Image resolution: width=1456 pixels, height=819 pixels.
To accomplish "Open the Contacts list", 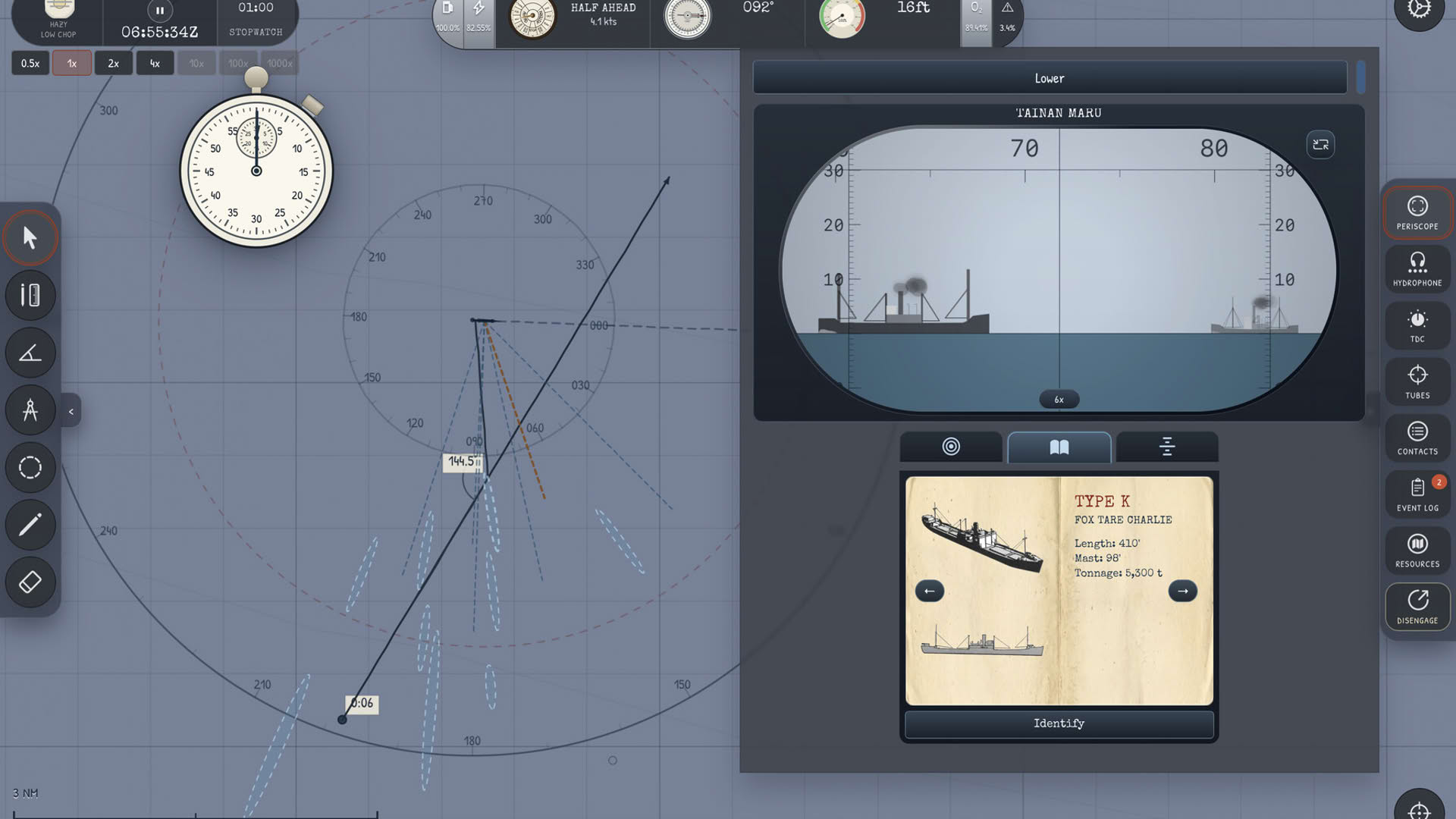I will [x=1417, y=438].
